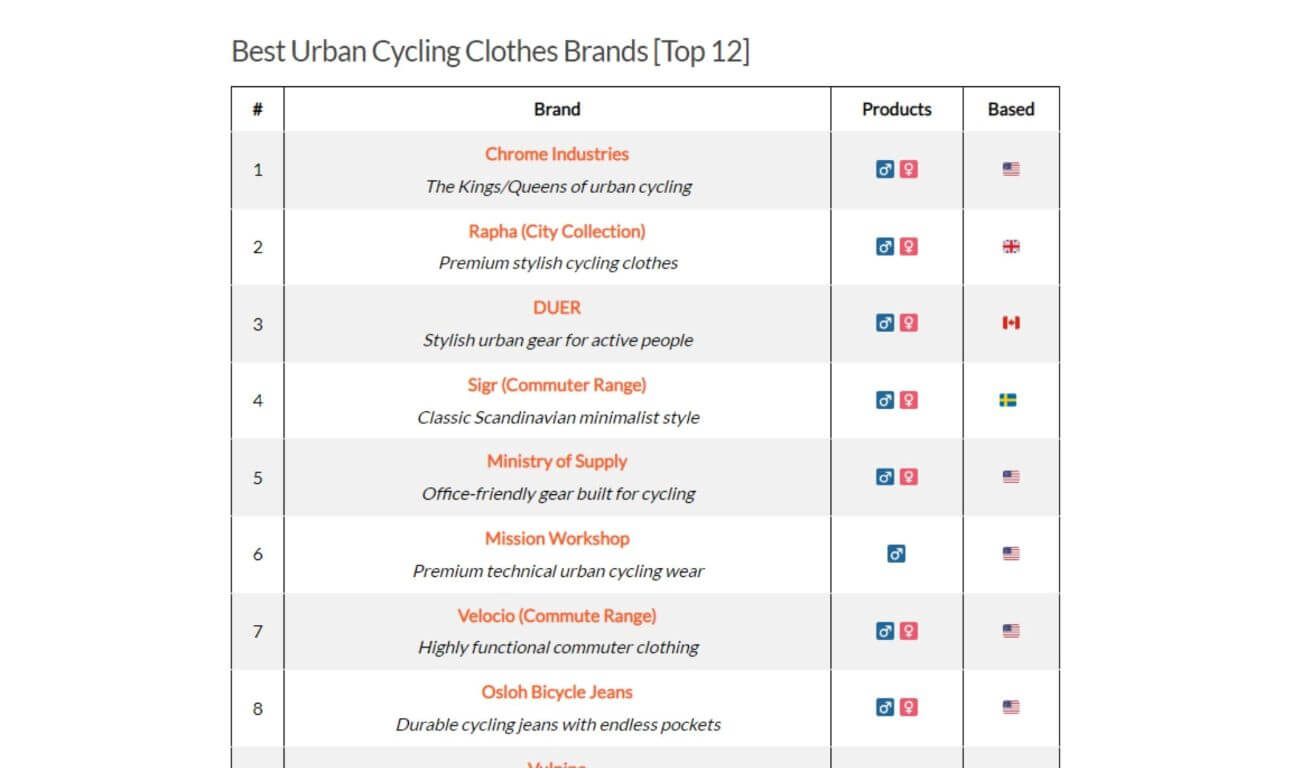This screenshot has width=1300, height=768.
Task: Open the Osloh Bicycle Jeans link
Action: coord(557,692)
